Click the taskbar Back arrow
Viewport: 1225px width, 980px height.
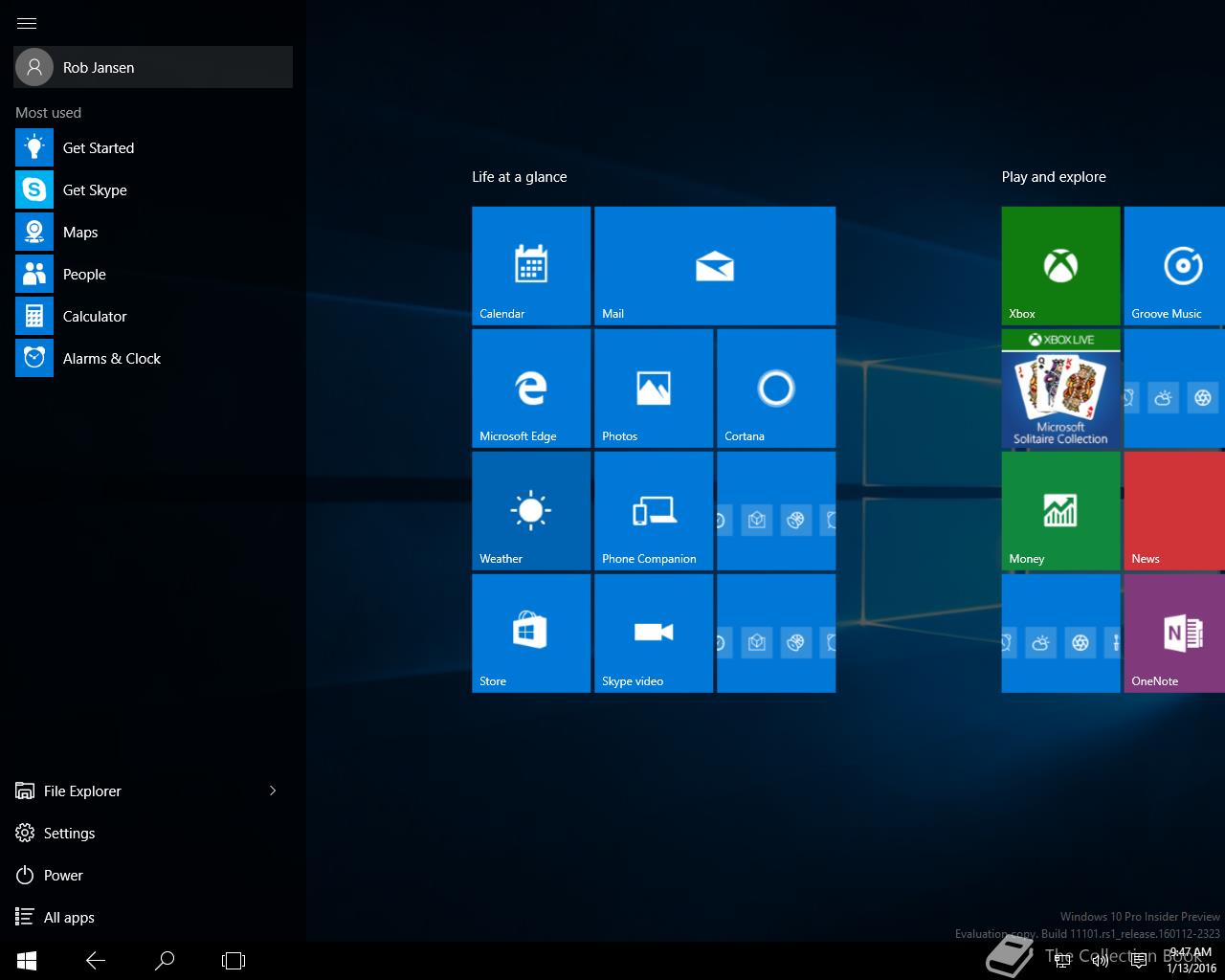pyautogui.click(x=96, y=960)
